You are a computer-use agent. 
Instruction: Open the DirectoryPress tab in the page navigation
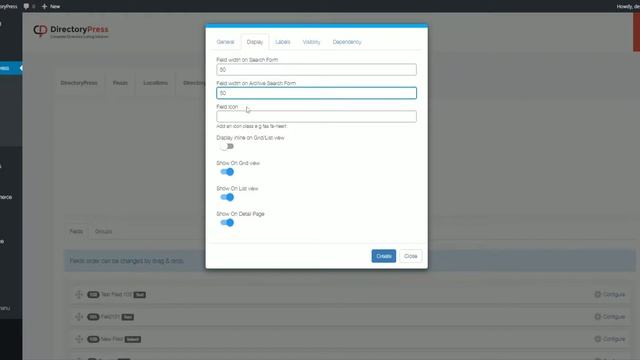click(79, 83)
